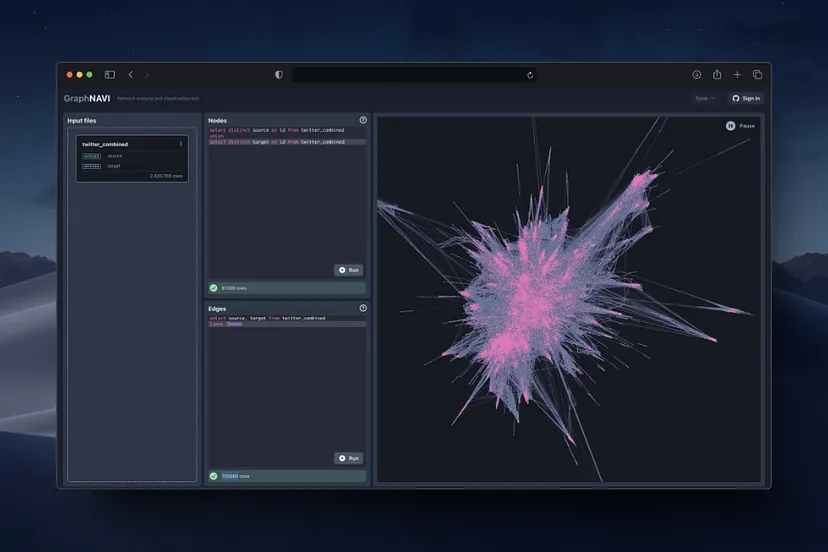Open the Nodes panel help icon
This screenshot has height=552, width=828.
(363, 120)
